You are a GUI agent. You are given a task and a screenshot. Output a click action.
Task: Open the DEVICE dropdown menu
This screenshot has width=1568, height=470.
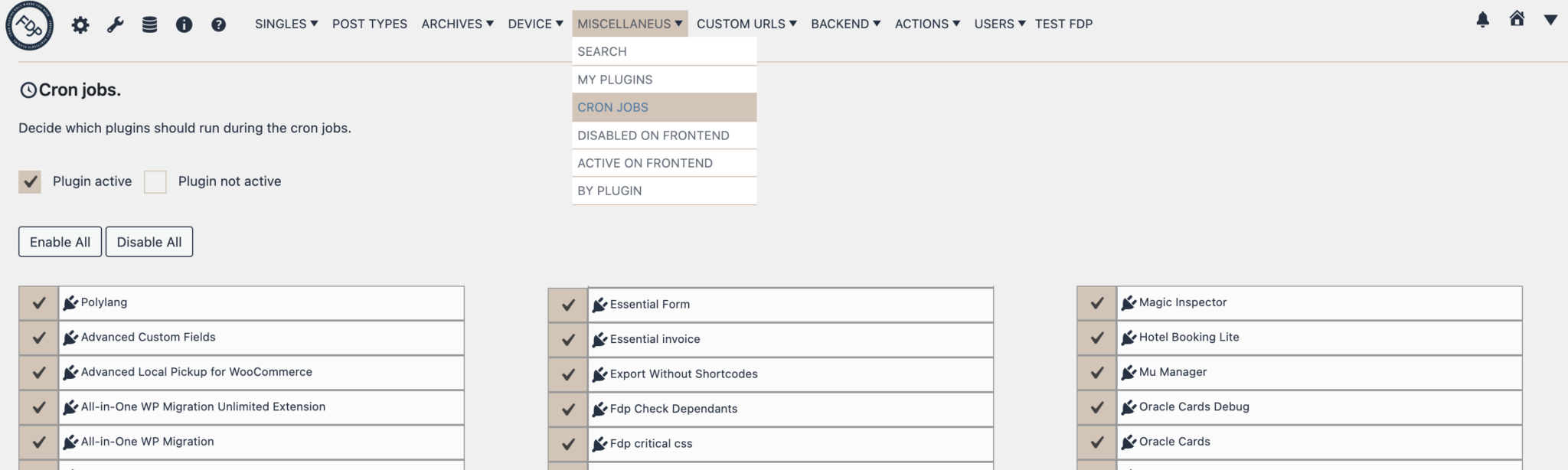535,24
